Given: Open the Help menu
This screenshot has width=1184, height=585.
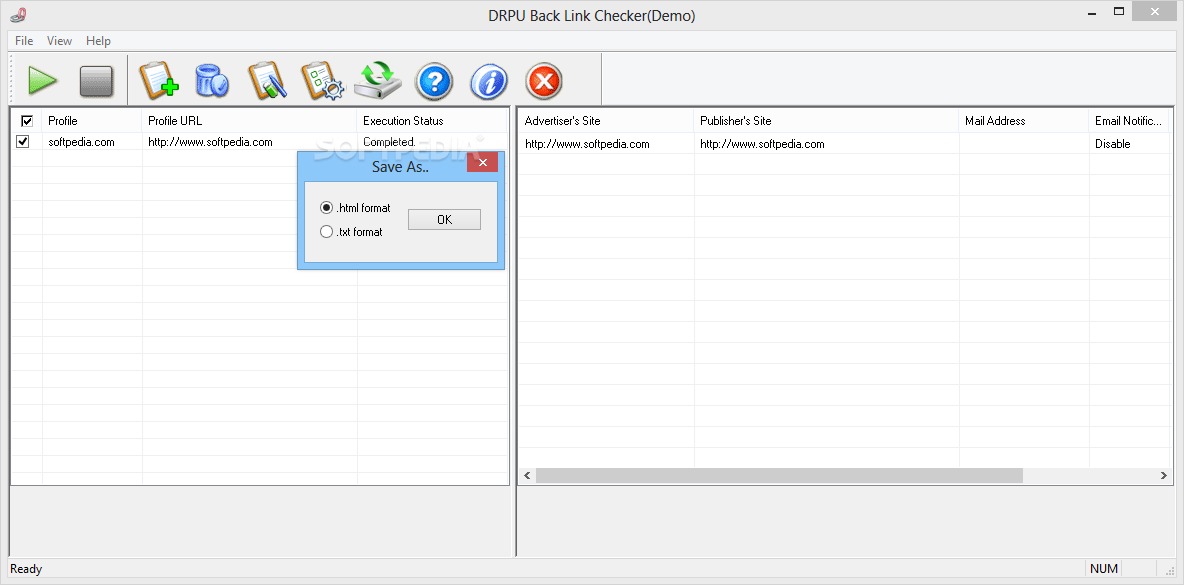Looking at the screenshot, I should pos(98,41).
